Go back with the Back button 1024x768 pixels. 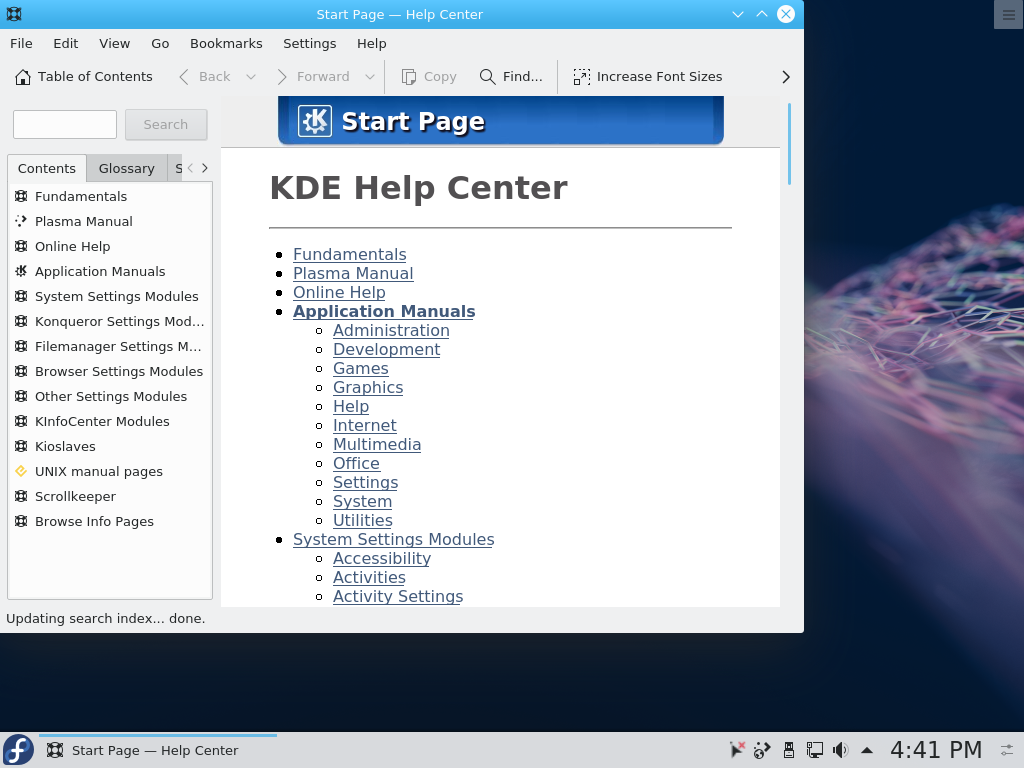(x=206, y=77)
